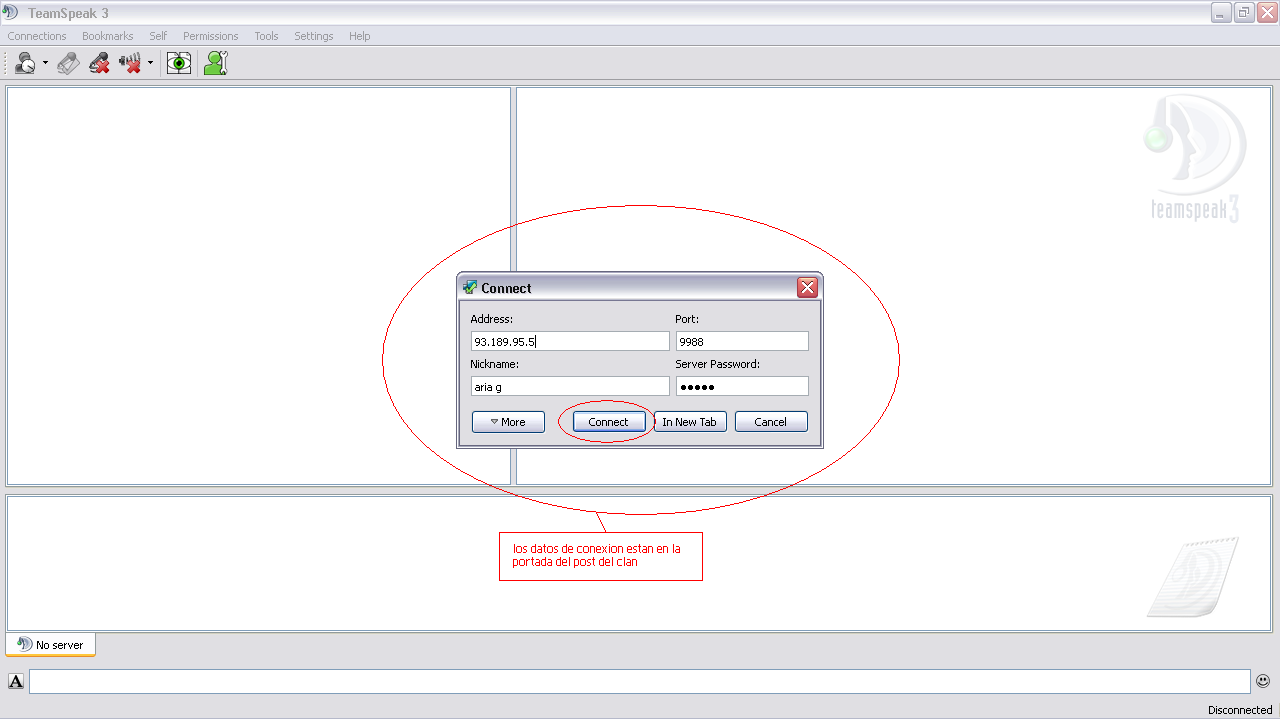Viewport: 1280px width, 720px height.
Task: Mute the speakers from the toolbar
Action: (x=130, y=63)
